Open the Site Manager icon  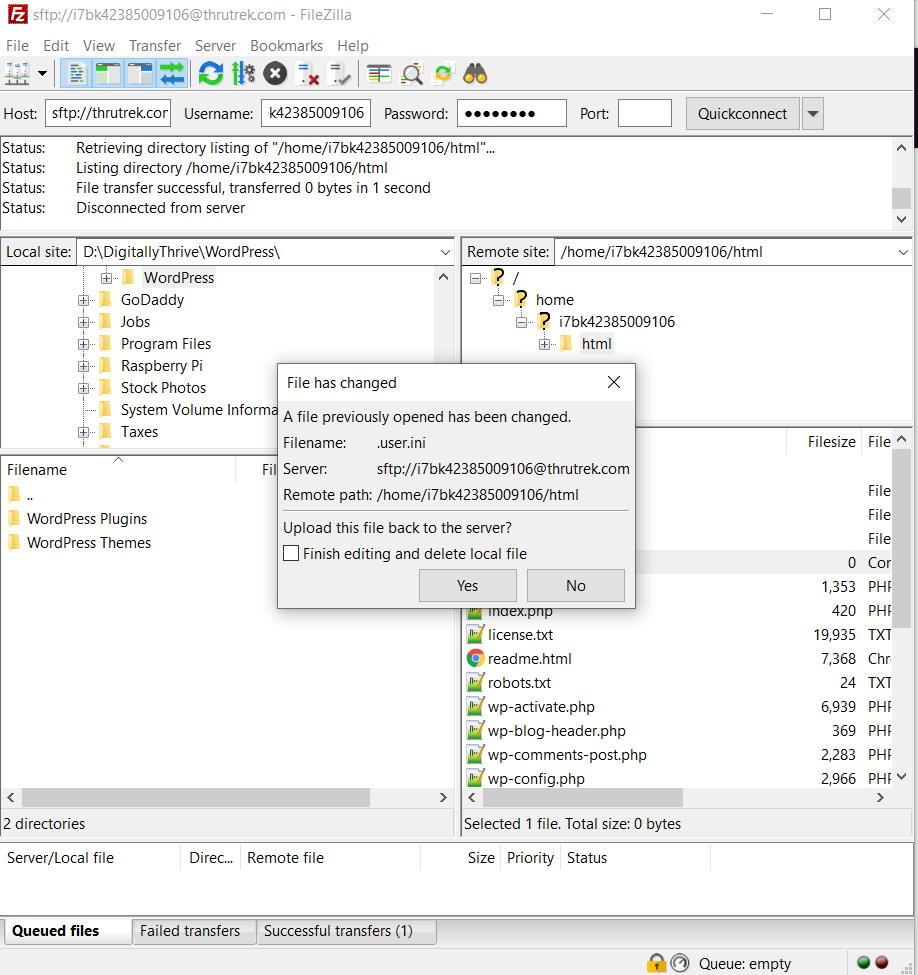tap(17, 74)
